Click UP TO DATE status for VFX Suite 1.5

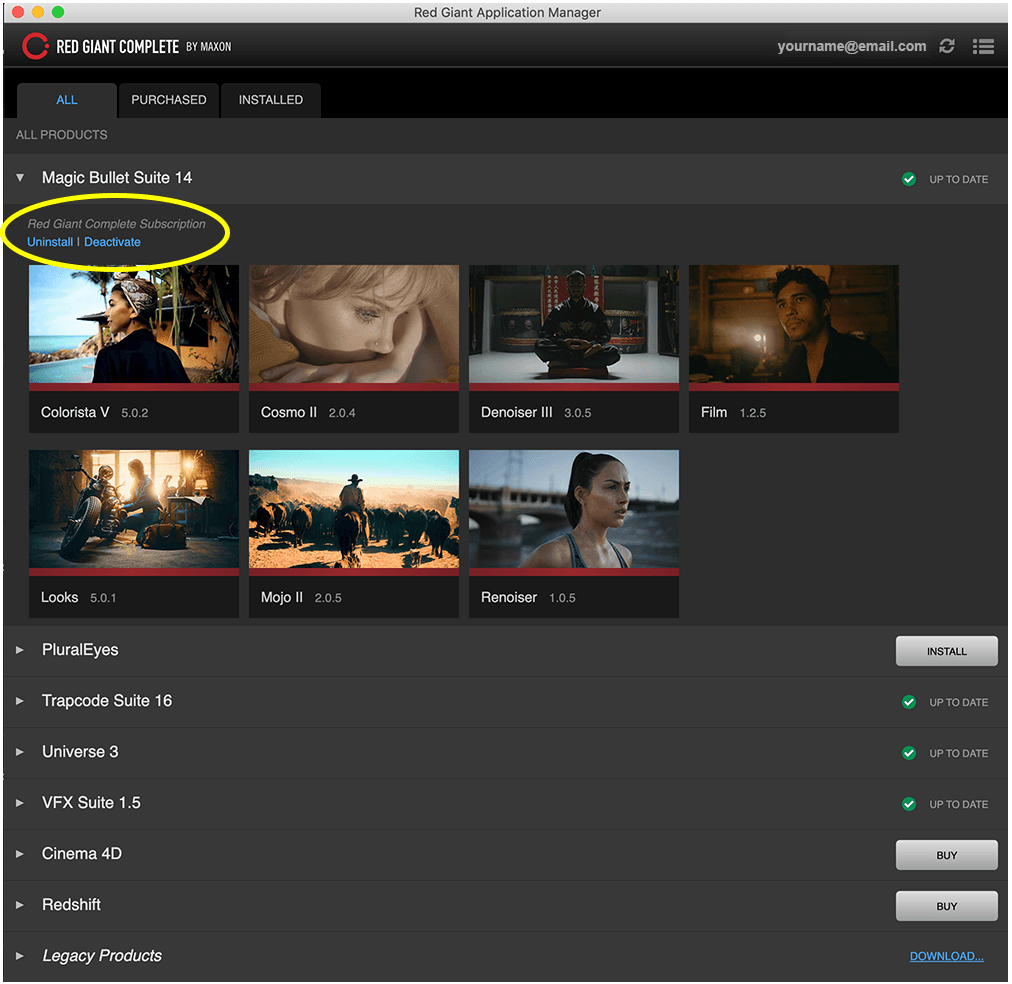(958, 804)
